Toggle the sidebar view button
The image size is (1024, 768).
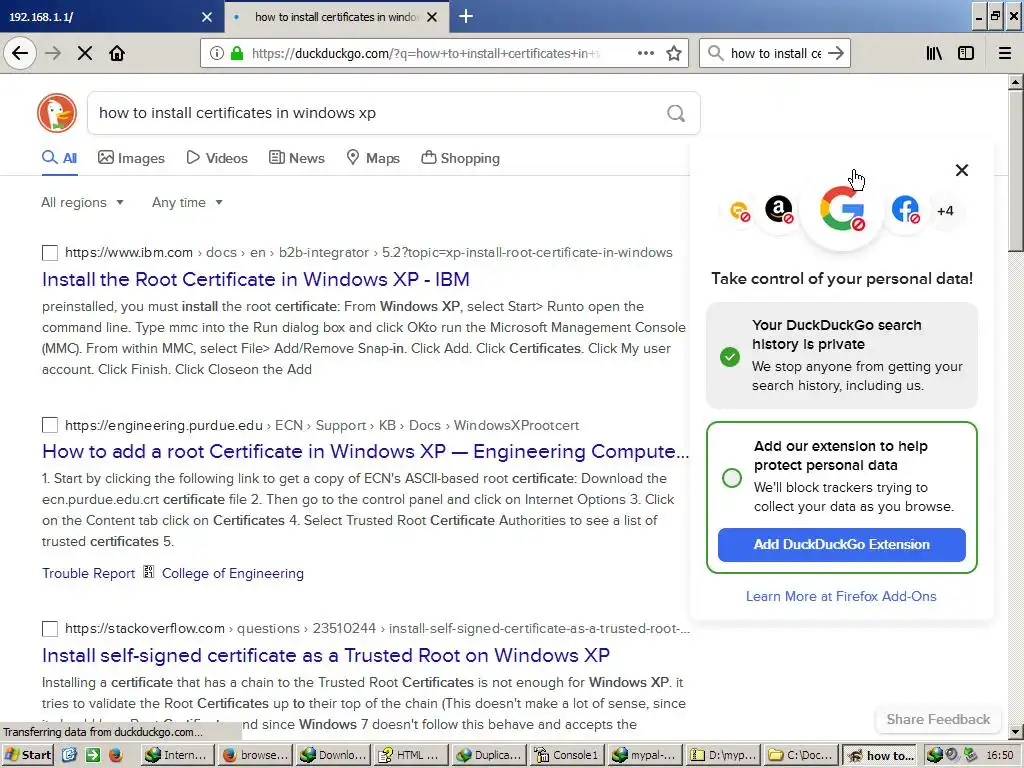(966, 53)
